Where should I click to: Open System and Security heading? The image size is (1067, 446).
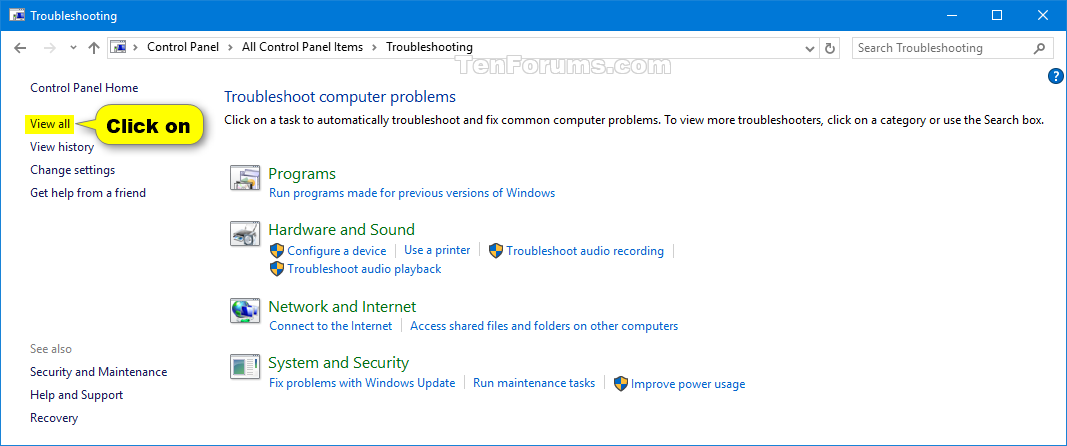coord(339,362)
